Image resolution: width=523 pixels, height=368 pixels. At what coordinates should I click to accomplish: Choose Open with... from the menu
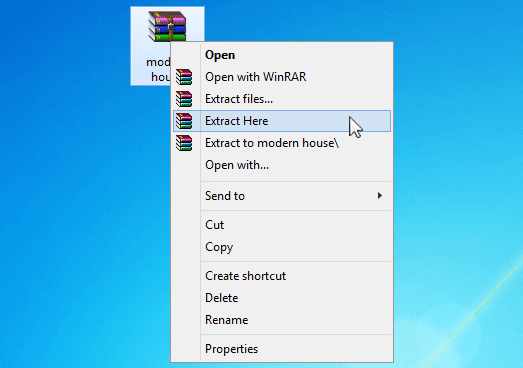tap(237, 165)
